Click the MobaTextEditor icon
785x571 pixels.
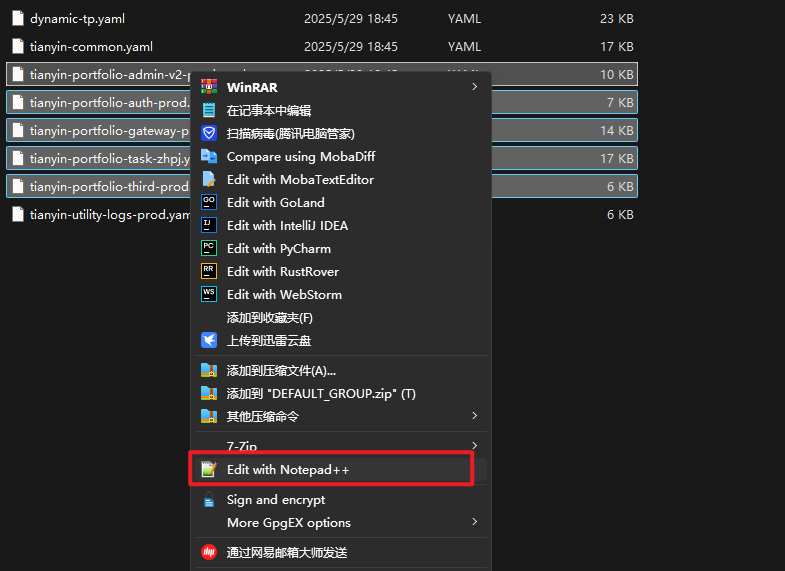pos(209,179)
